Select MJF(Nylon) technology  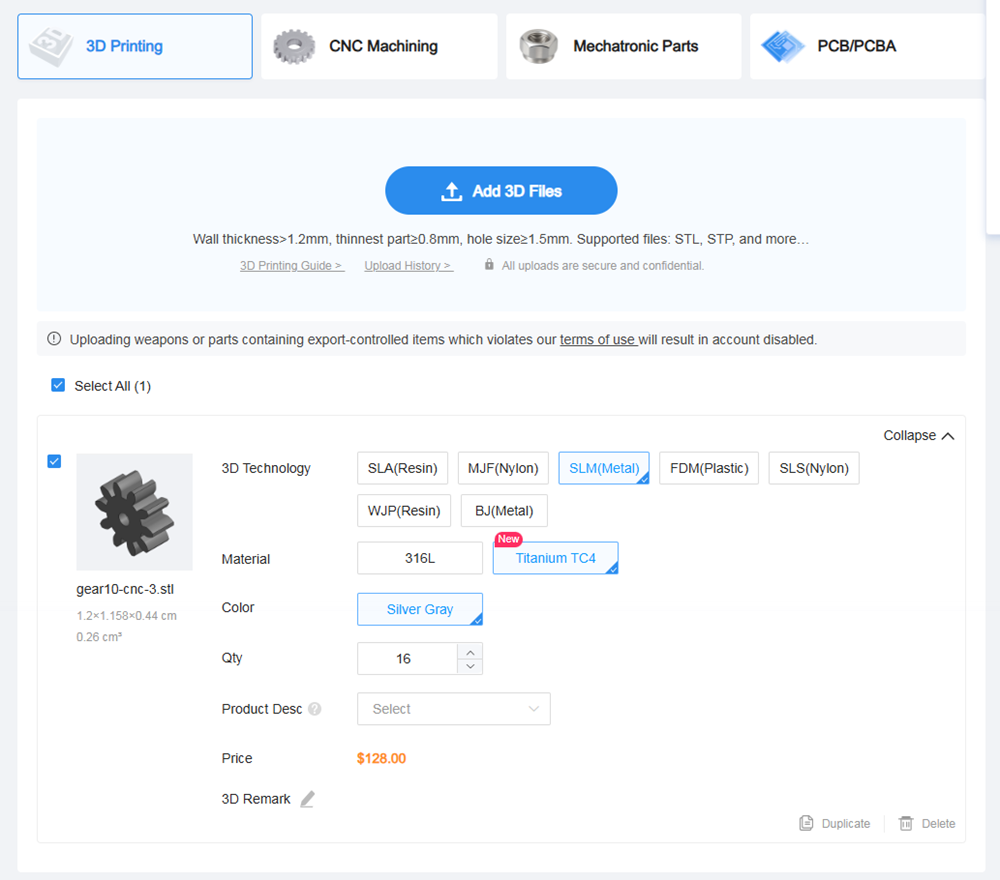[503, 468]
